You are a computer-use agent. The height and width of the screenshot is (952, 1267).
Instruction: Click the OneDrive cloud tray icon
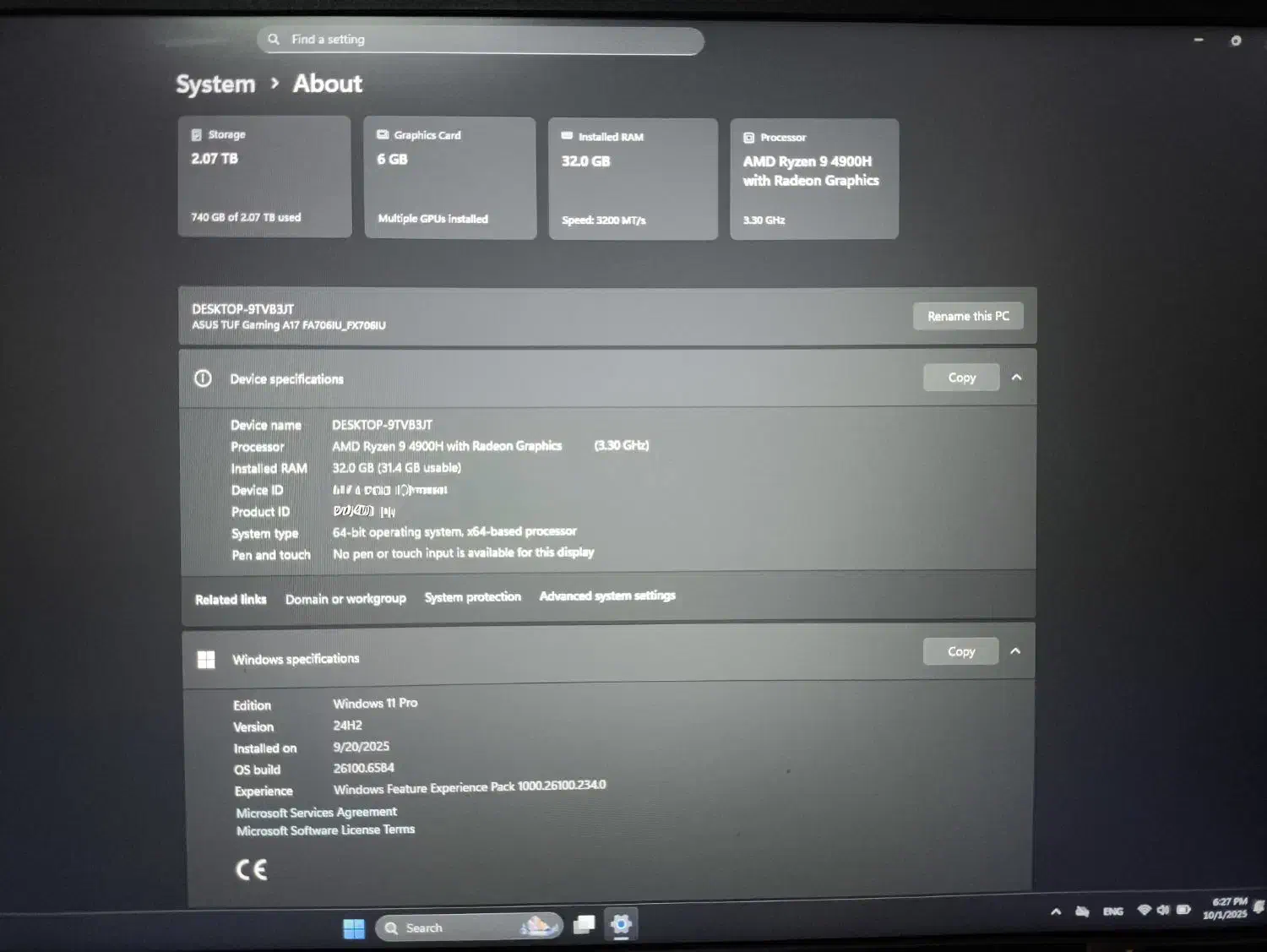[1082, 911]
